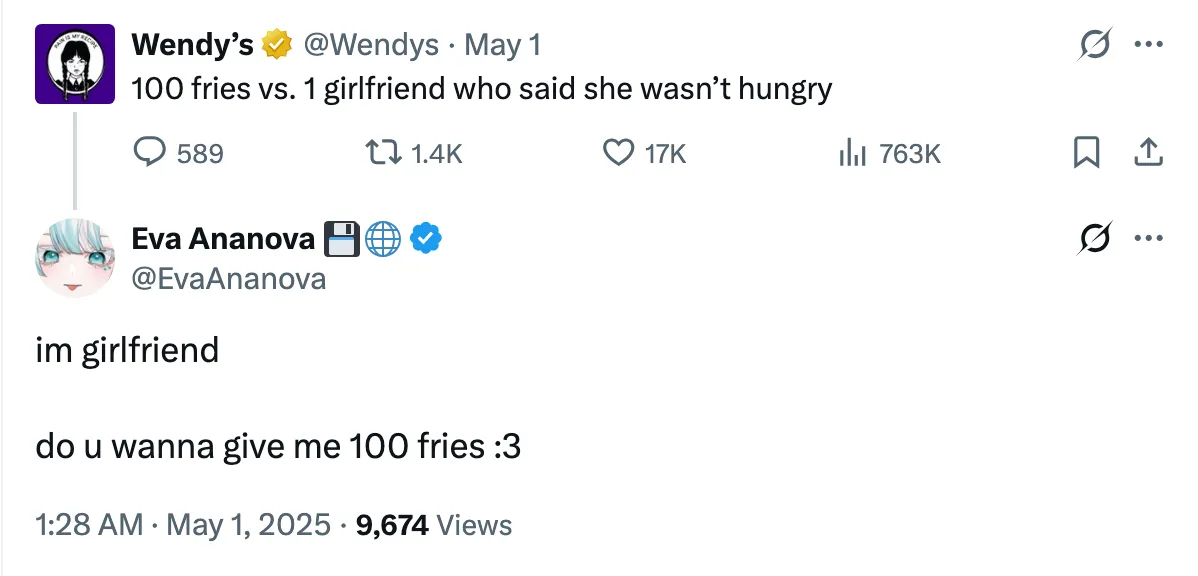Open the reply icon on Wendy's tweet
This screenshot has width=1198, height=576.
point(151,153)
